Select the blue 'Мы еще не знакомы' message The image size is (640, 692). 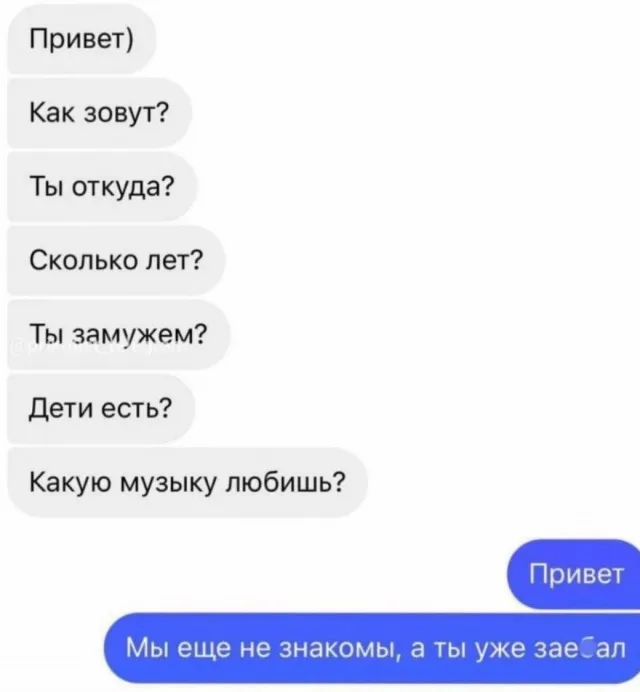[x=372, y=648]
